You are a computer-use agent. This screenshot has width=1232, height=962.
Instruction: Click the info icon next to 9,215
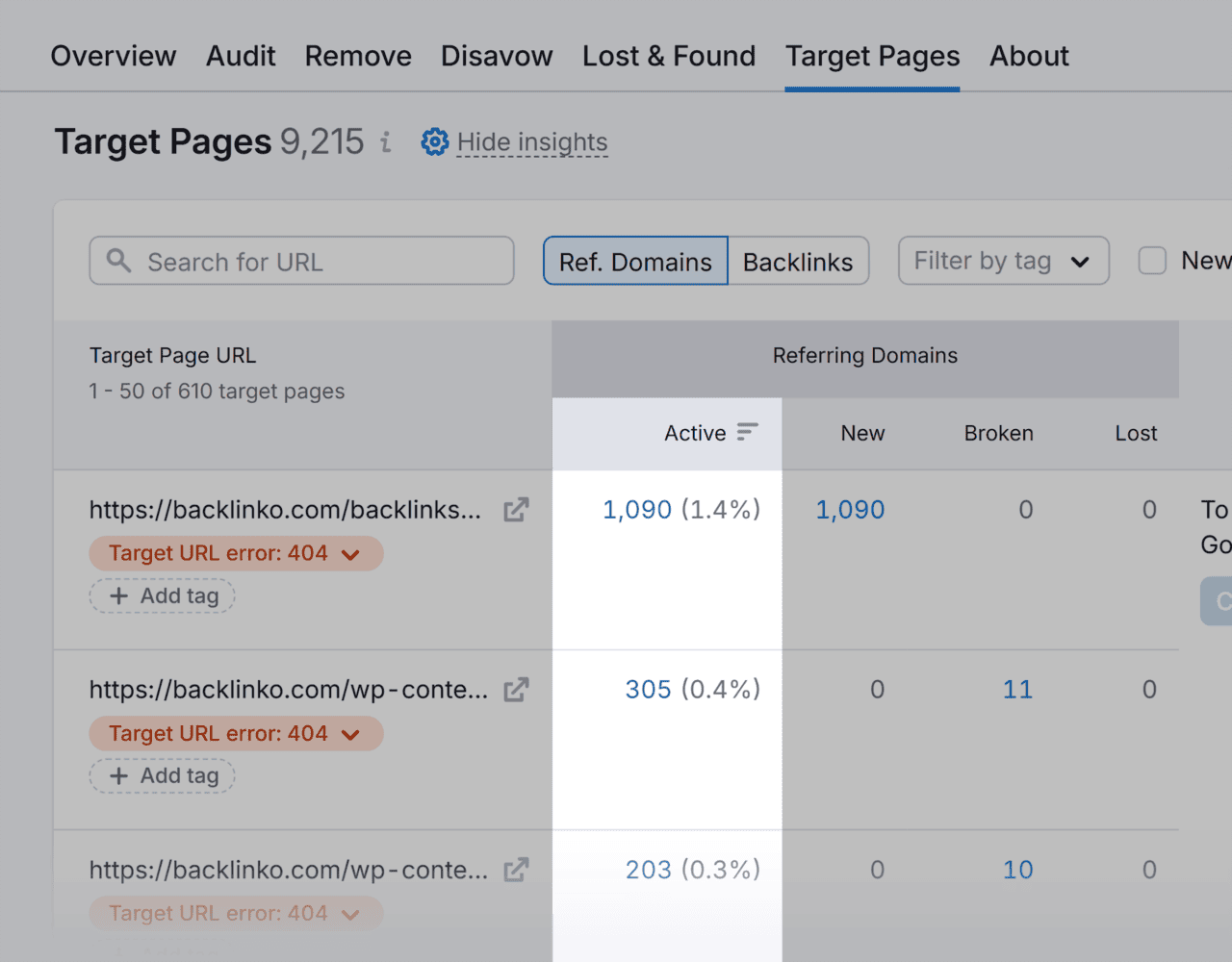385,141
